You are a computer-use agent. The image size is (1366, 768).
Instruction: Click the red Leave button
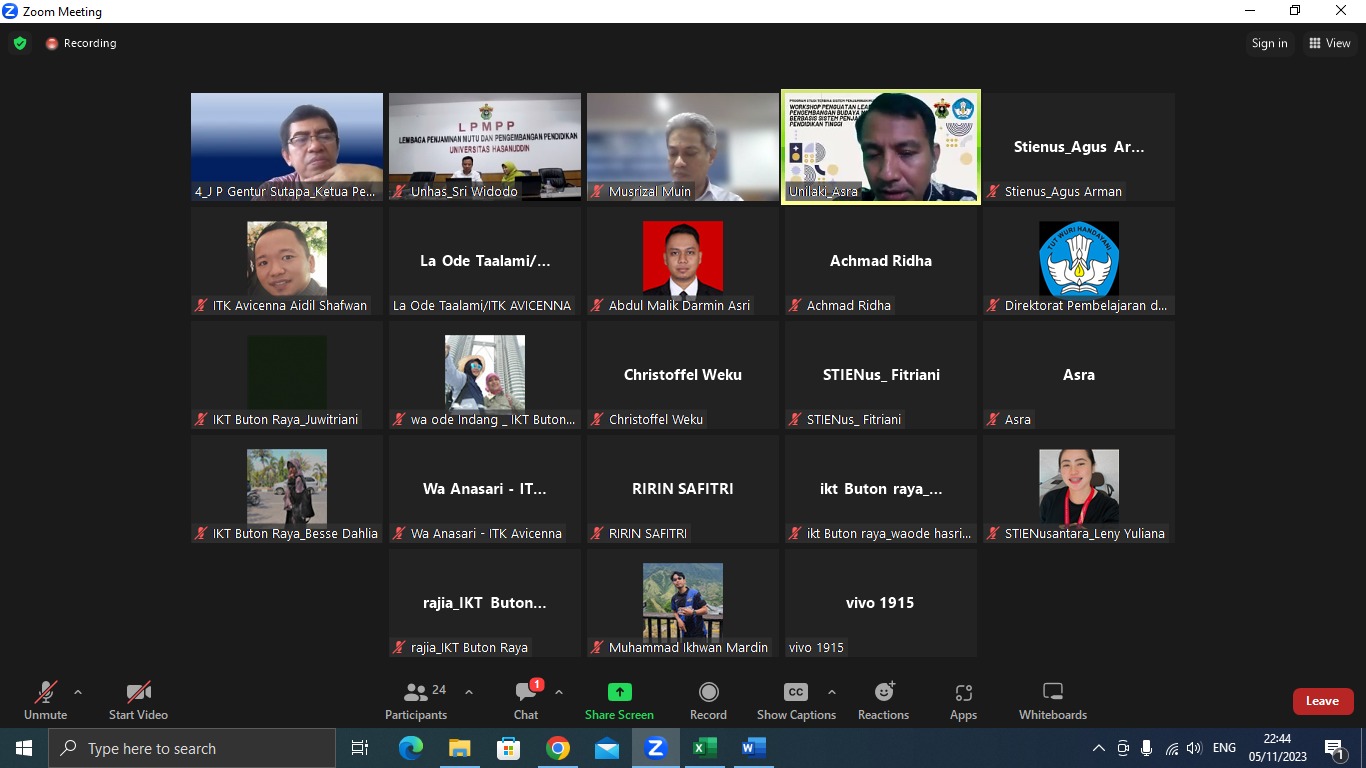pos(1322,701)
